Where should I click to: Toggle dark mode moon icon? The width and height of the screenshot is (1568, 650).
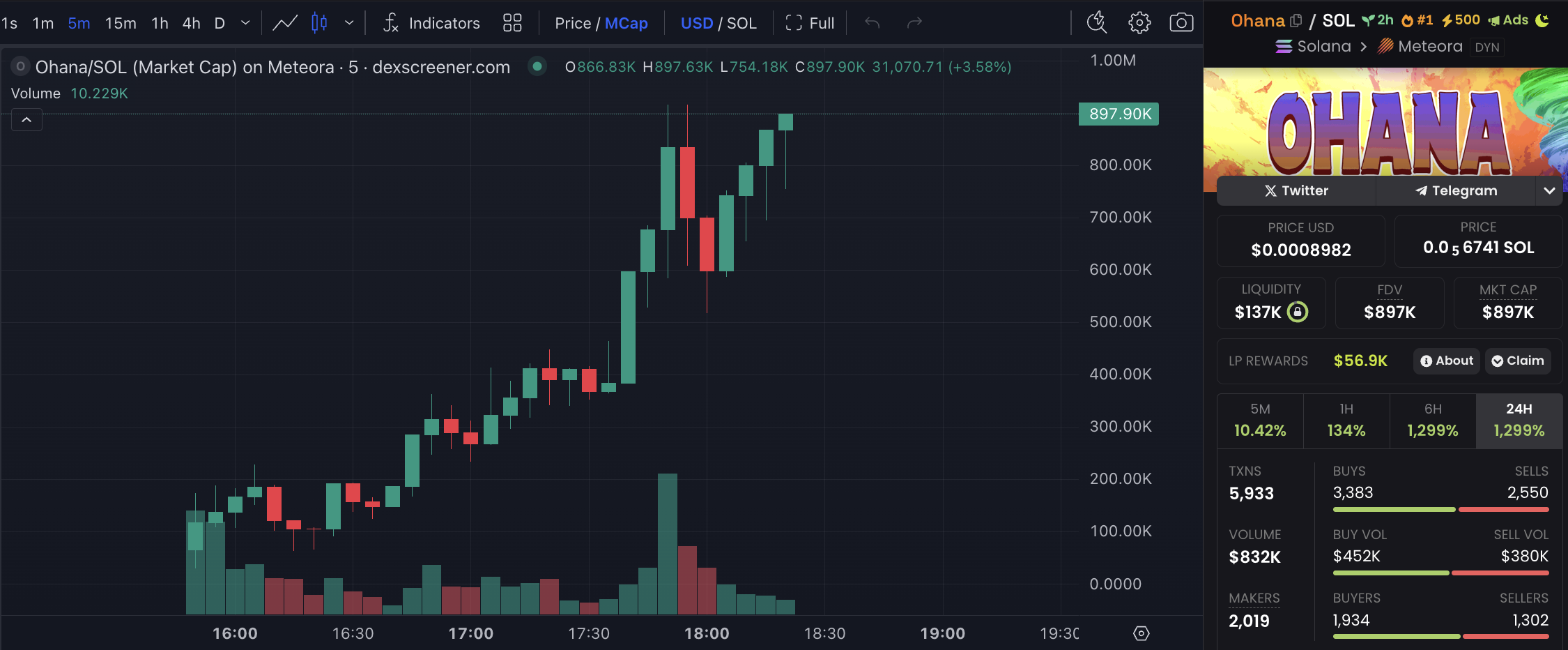1543,20
